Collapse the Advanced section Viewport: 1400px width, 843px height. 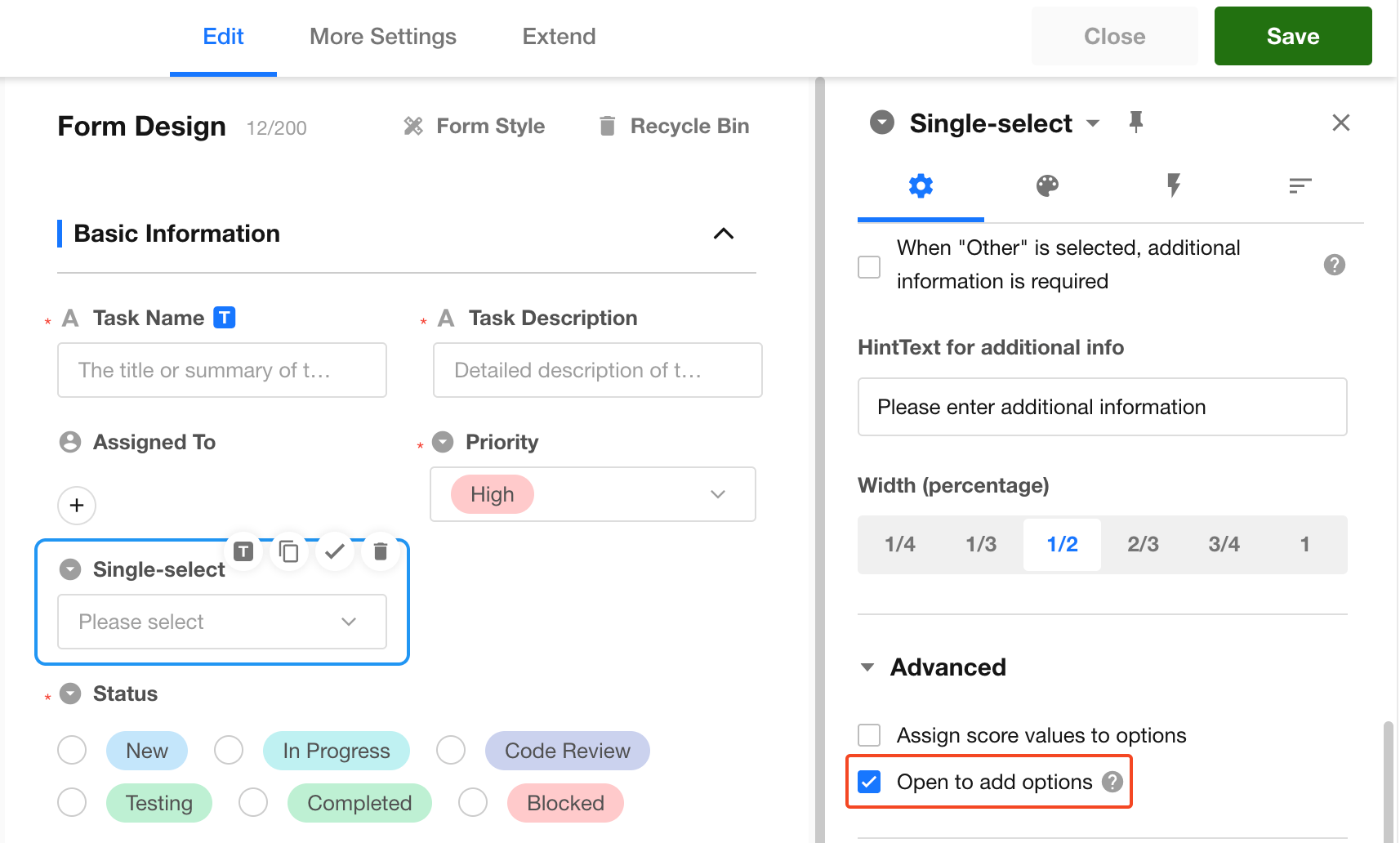coord(867,667)
